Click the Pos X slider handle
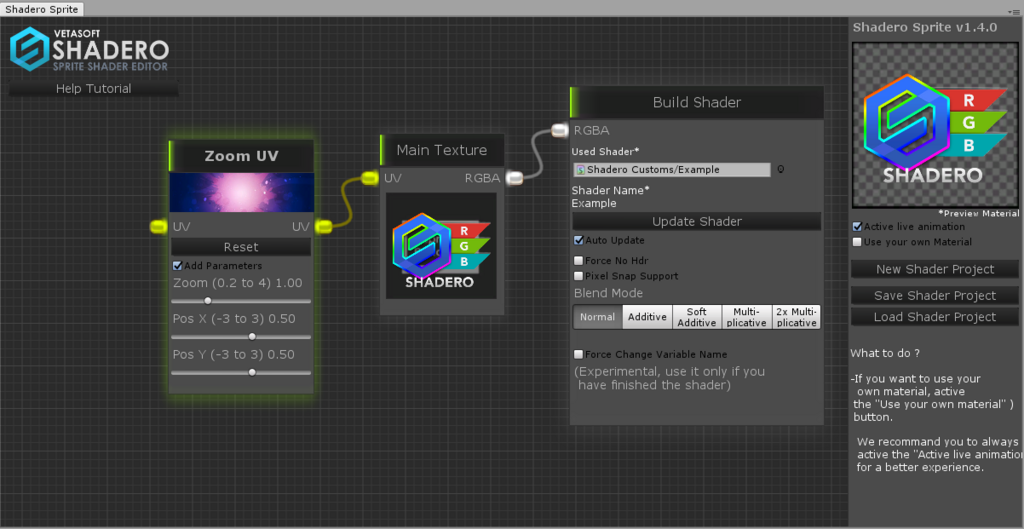This screenshot has height=529, width=1024. tap(252, 337)
